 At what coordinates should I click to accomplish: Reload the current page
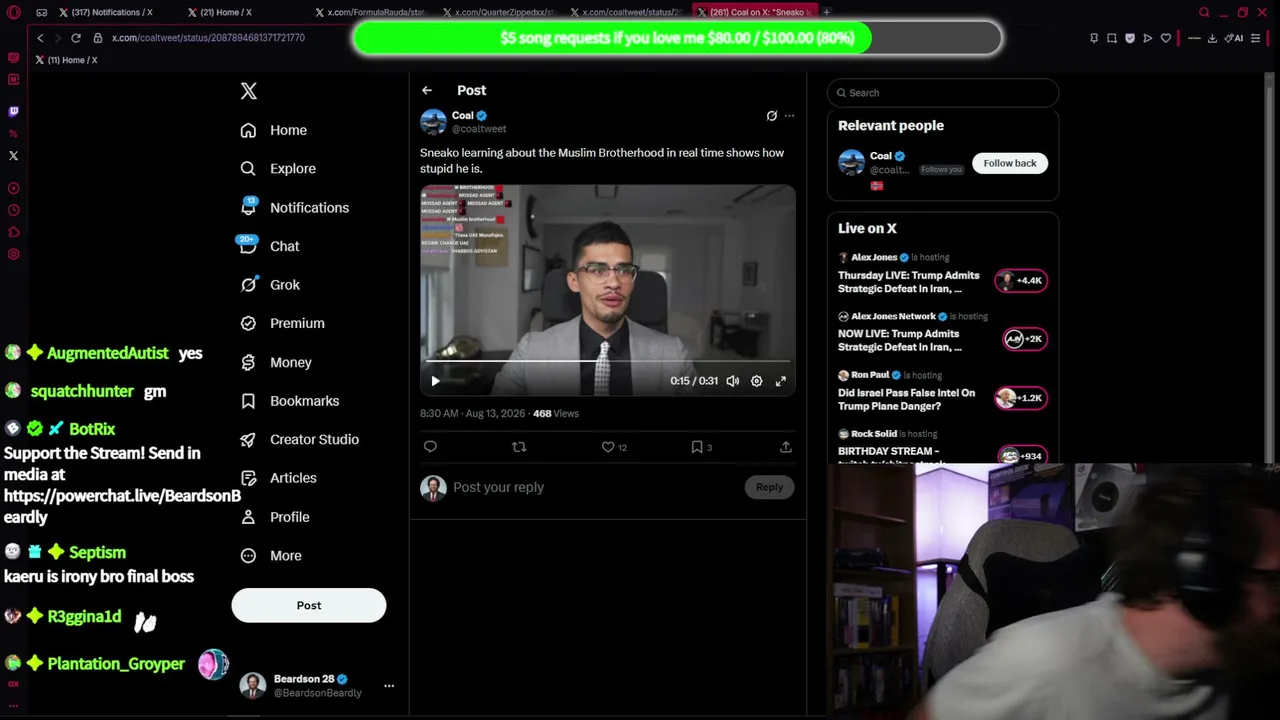(x=75, y=38)
